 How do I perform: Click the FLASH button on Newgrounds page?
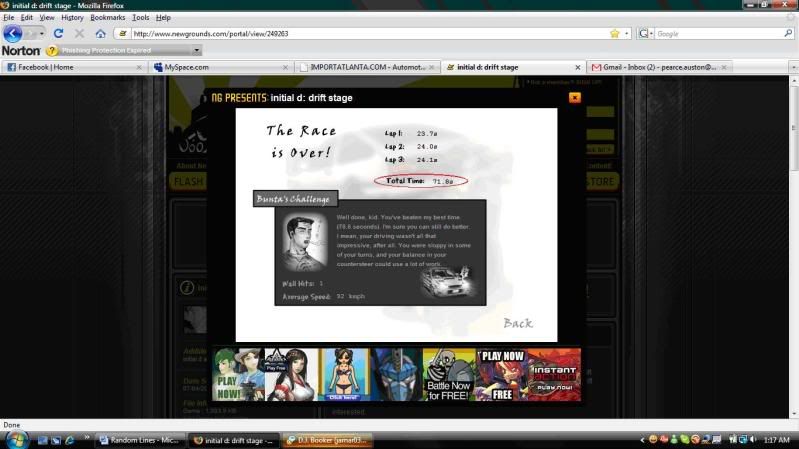(189, 181)
